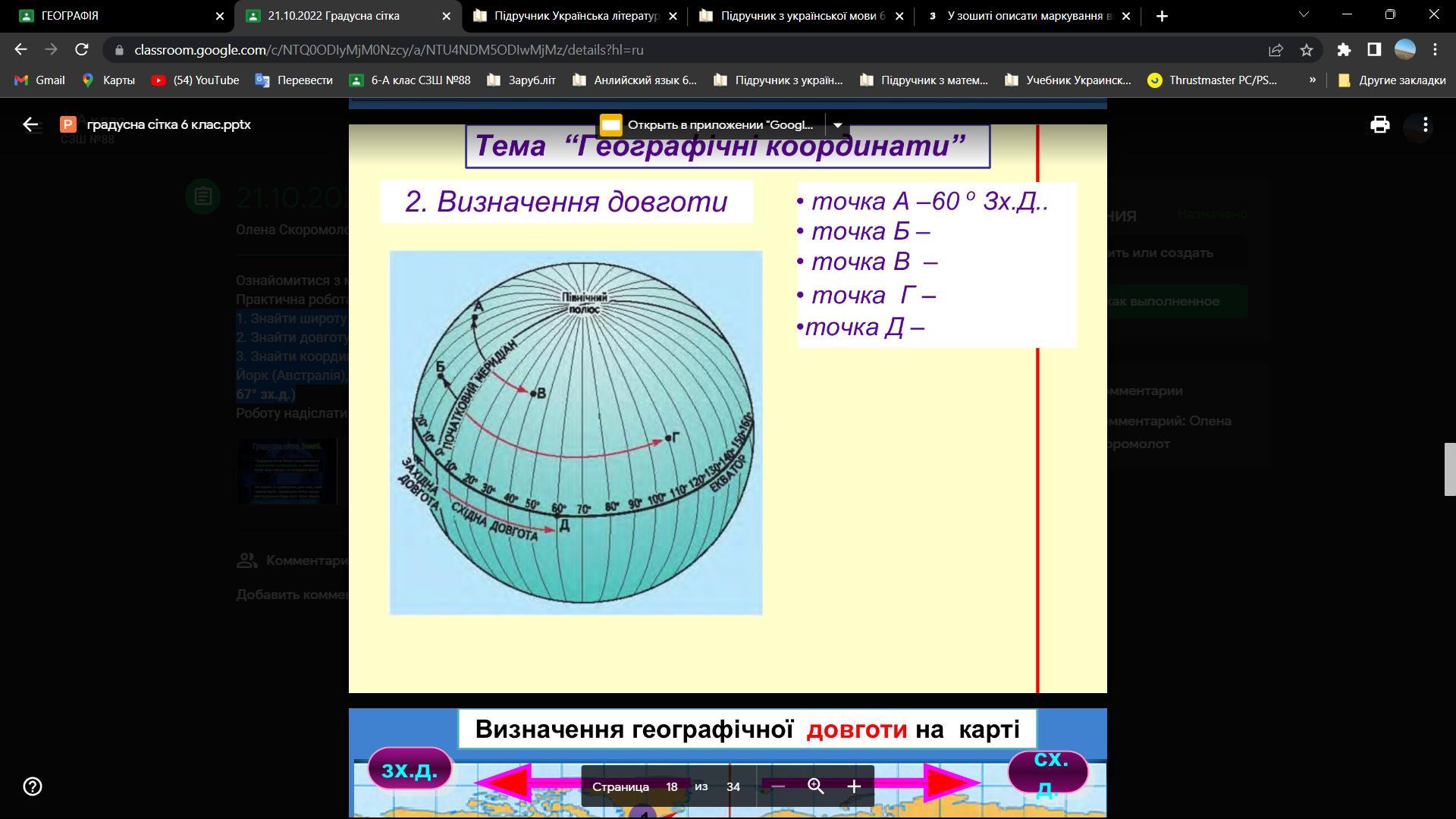Viewport: 1456px width, 819px height.
Task: Click the help question mark icon
Action: pyautogui.click(x=33, y=786)
